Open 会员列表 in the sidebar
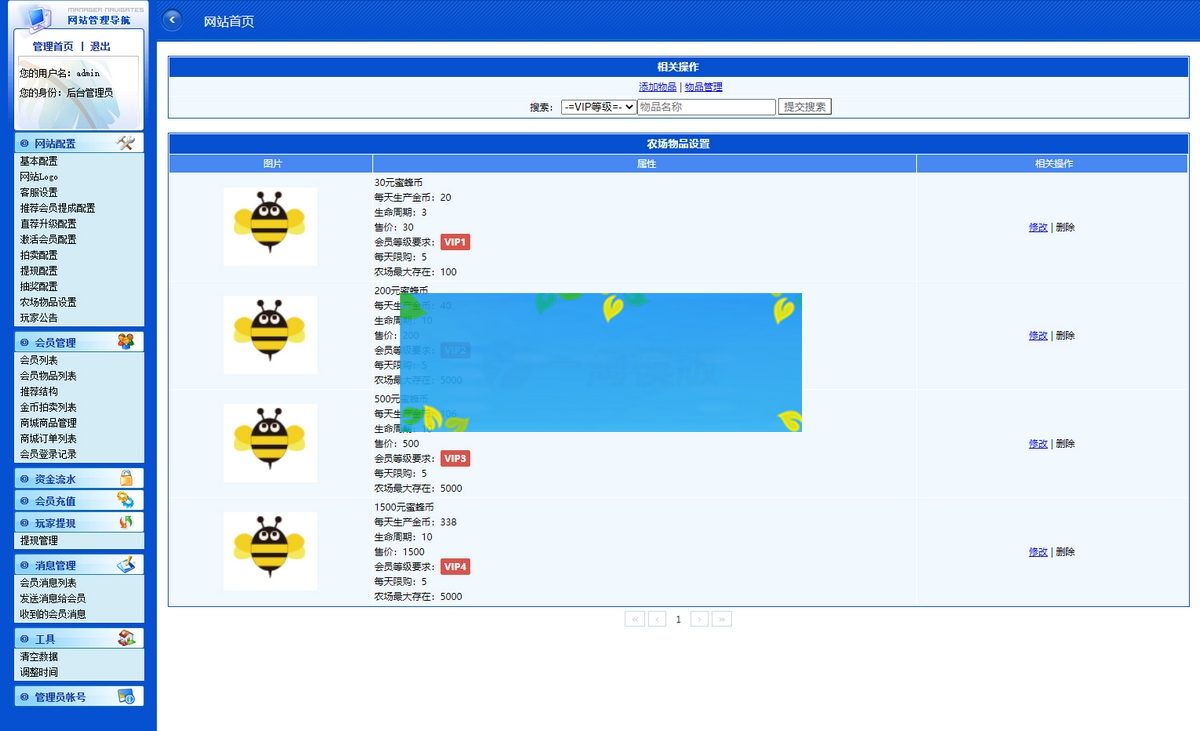 pos(39,360)
